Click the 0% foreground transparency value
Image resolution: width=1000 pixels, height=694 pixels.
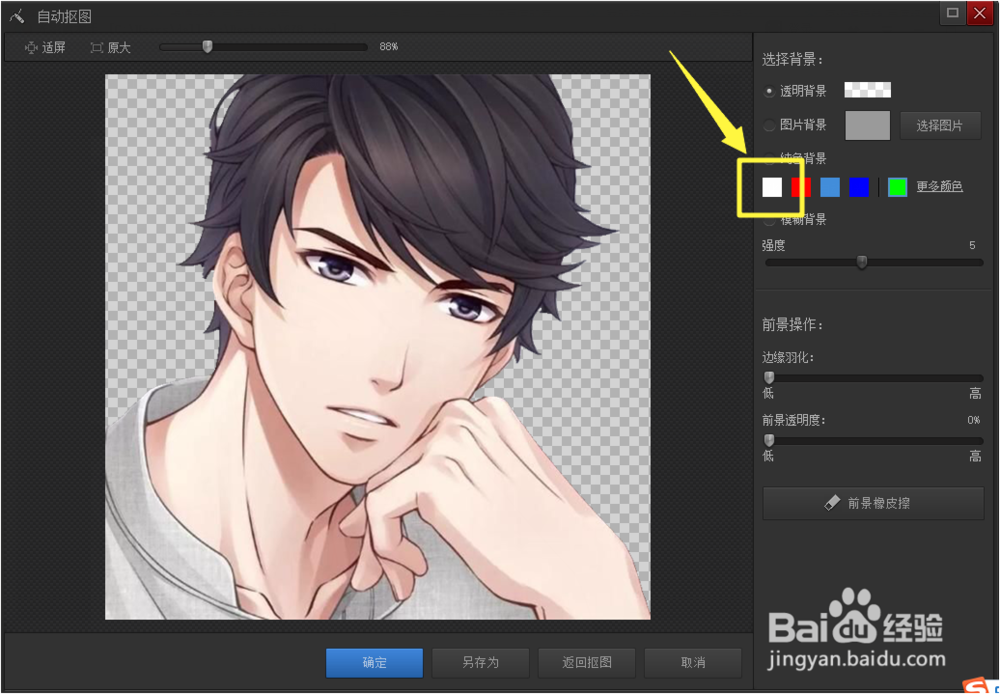point(973,420)
